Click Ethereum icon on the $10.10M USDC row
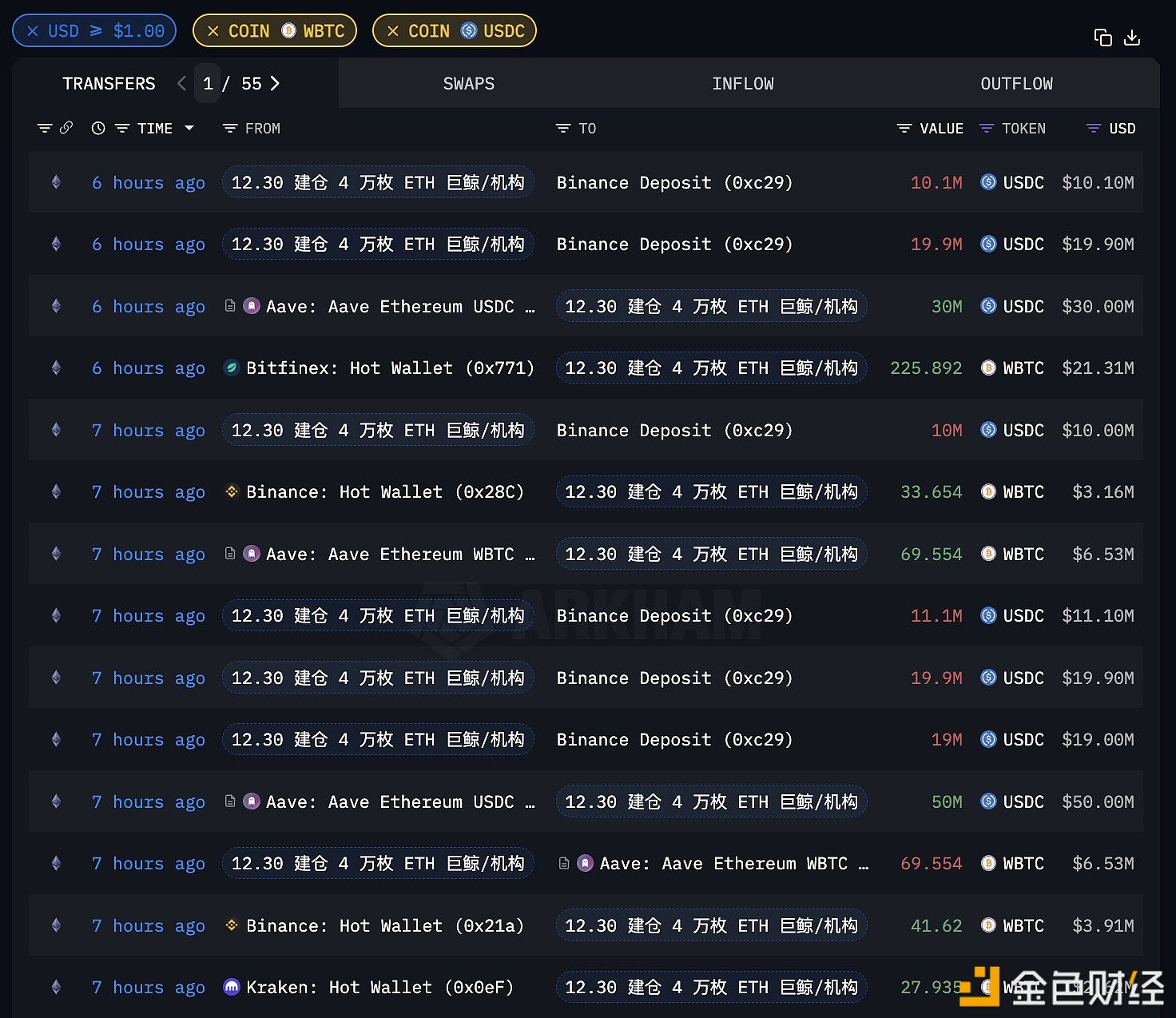Image resolution: width=1176 pixels, height=1018 pixels. [x=56, y=182]
